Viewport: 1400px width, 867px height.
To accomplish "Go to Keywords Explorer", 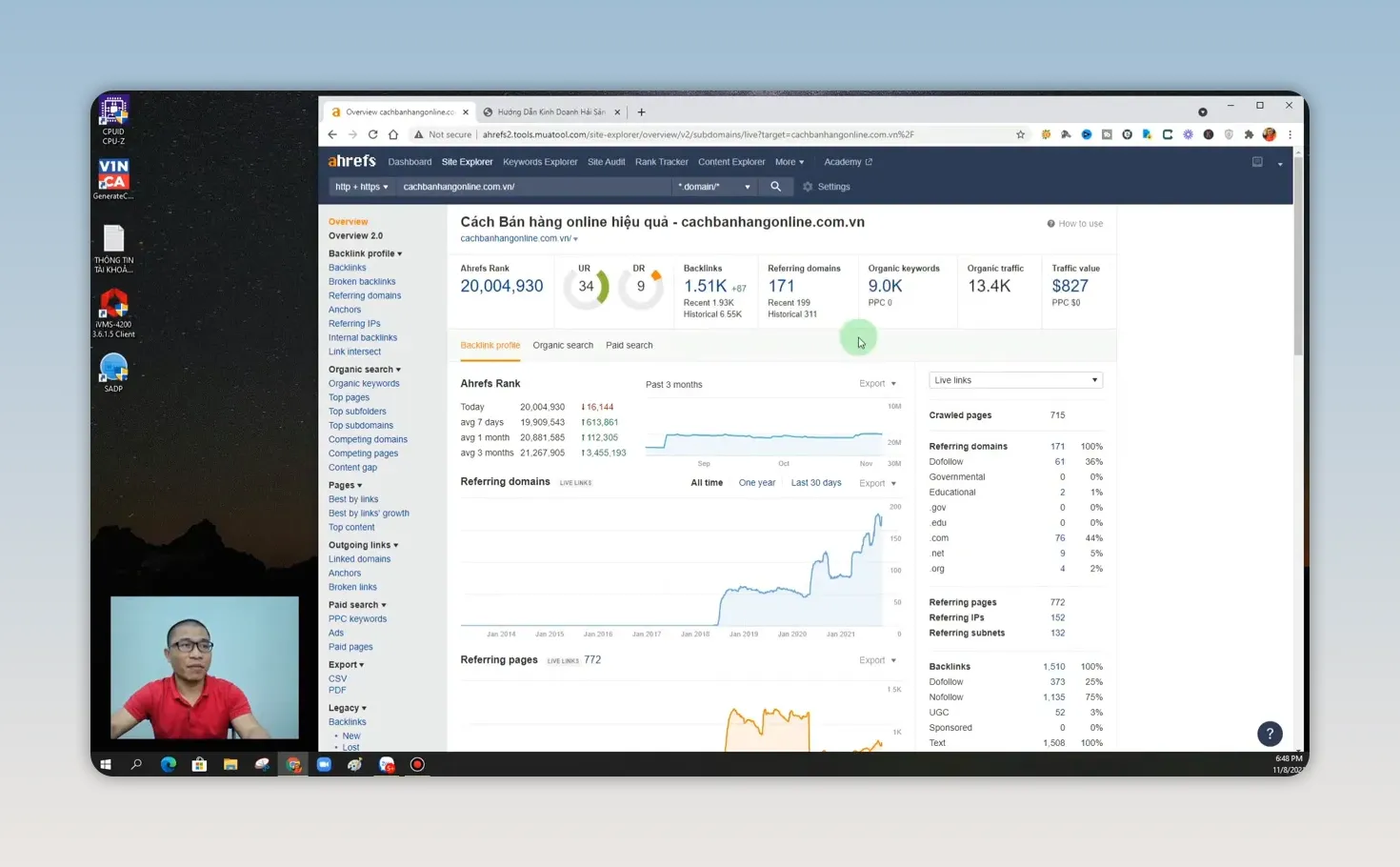I will pos(540,162).
